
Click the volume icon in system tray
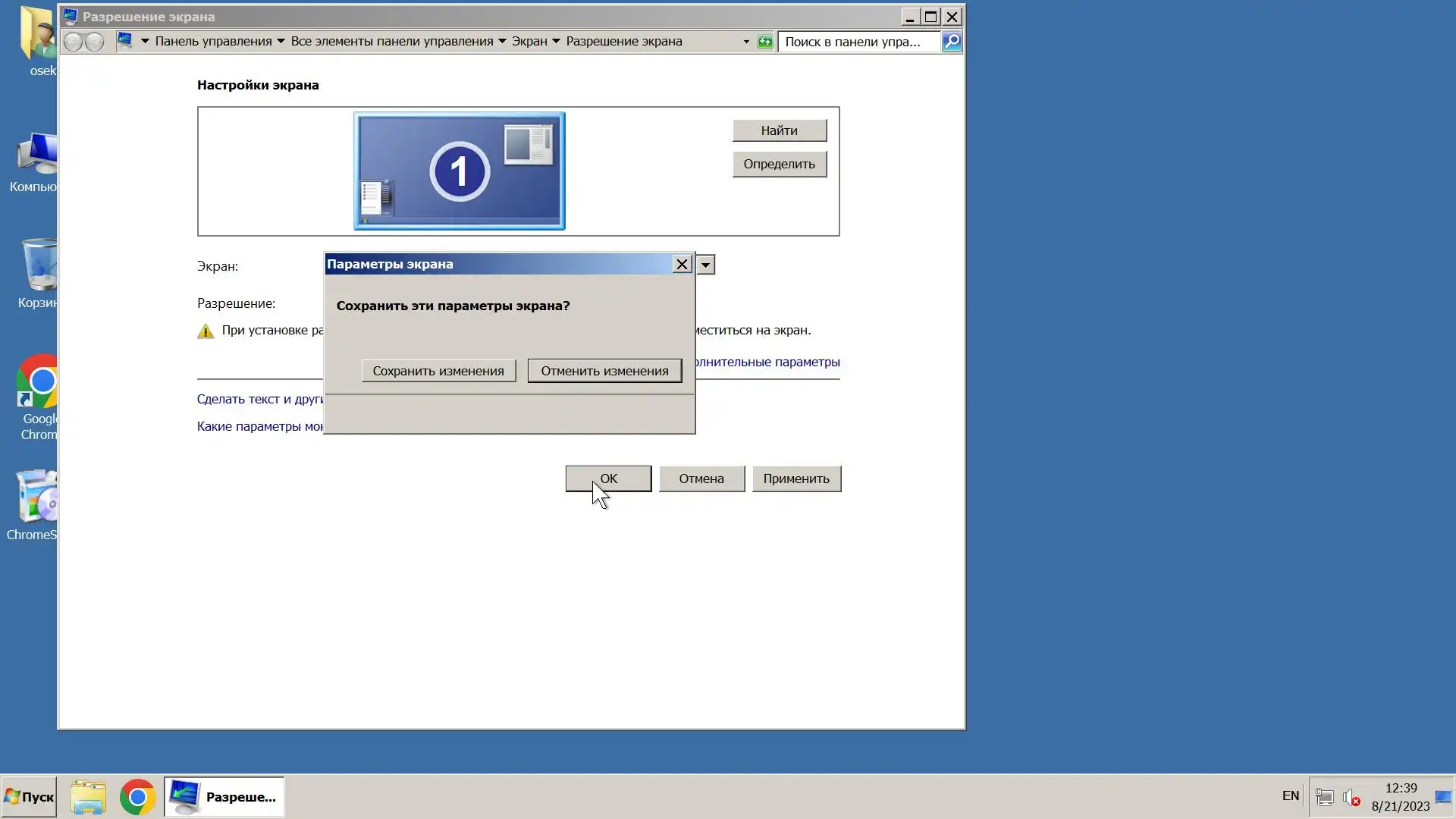pos(1351,797)
